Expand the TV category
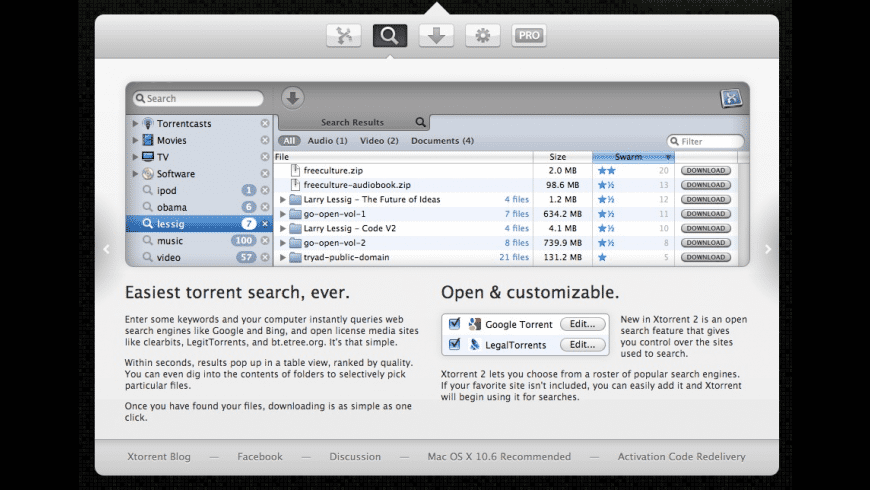The height and width of the screenshot is (490, 870). 135,156
